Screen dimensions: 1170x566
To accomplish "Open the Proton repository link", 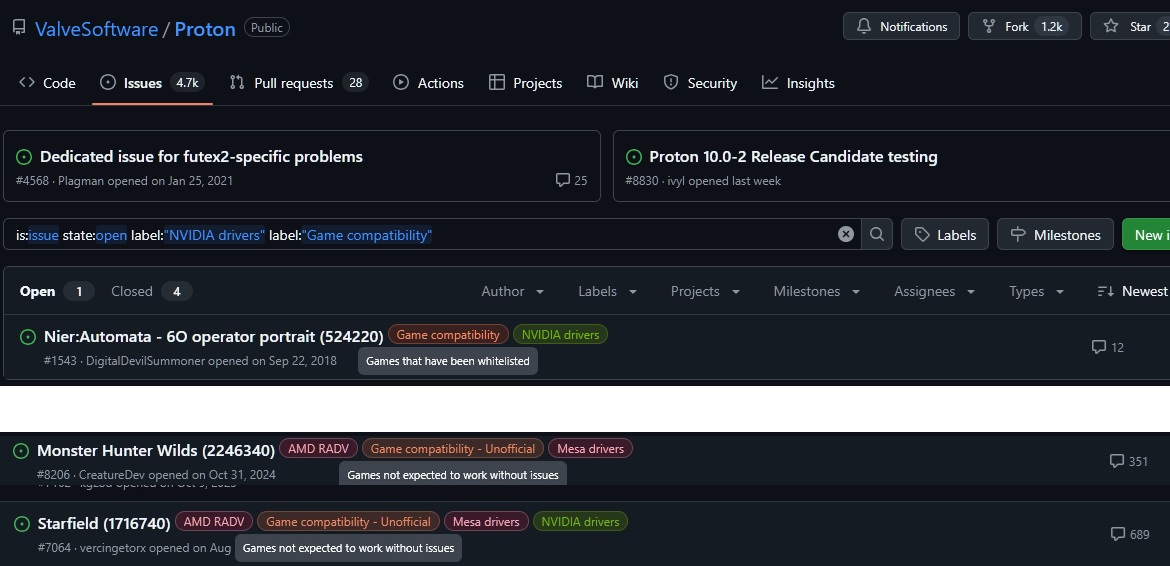I will coord(205,28).
